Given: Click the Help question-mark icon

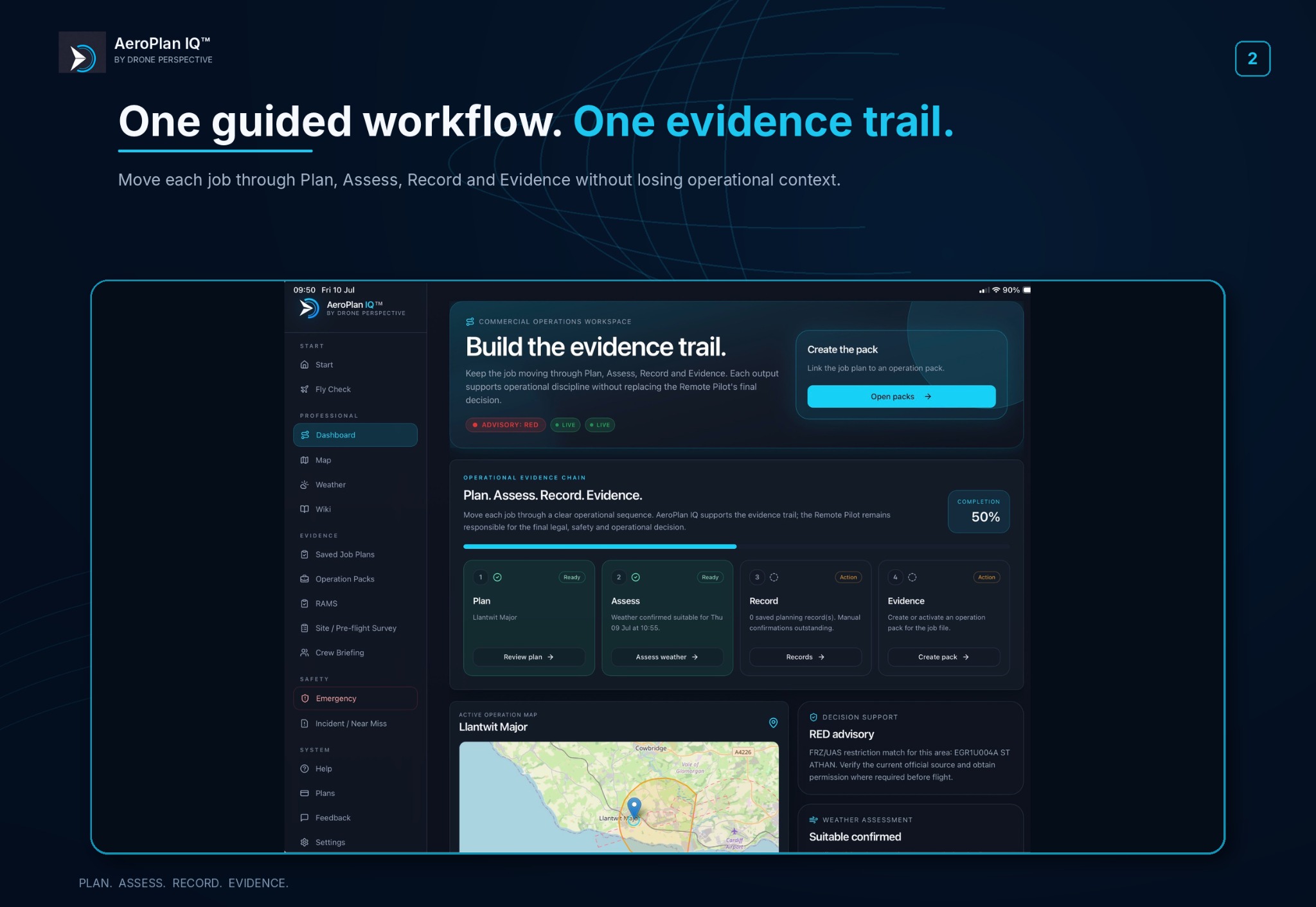Looking at the screenshot, I should 305,768.
